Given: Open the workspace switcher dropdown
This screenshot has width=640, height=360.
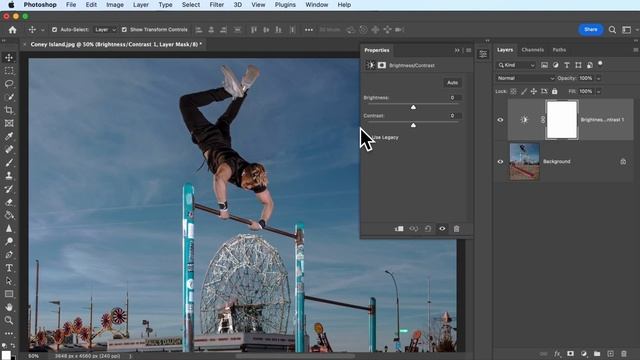Looking at the screenshot, I should point(629,30).
